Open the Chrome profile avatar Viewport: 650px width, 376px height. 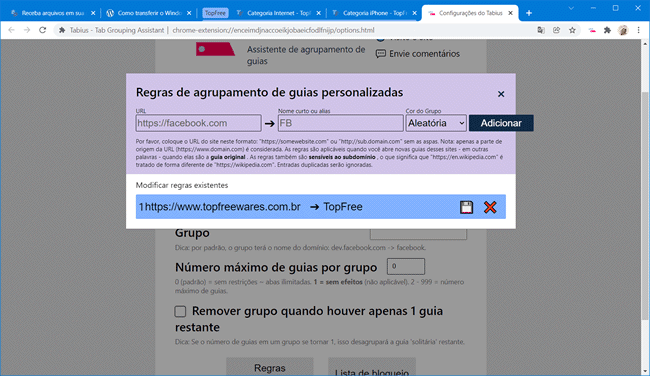[623, 30]
